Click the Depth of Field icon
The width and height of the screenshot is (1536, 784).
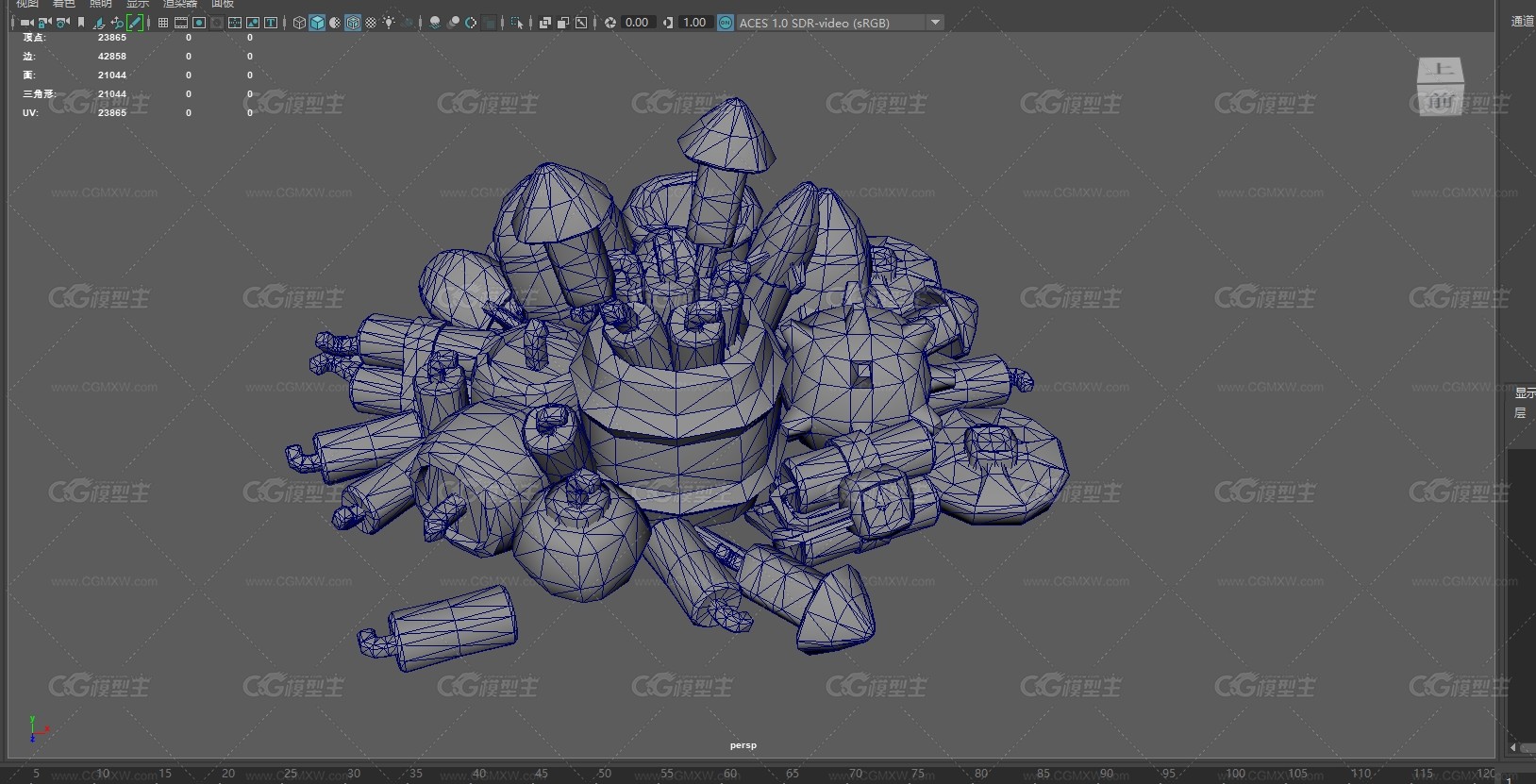pos(489,23)
